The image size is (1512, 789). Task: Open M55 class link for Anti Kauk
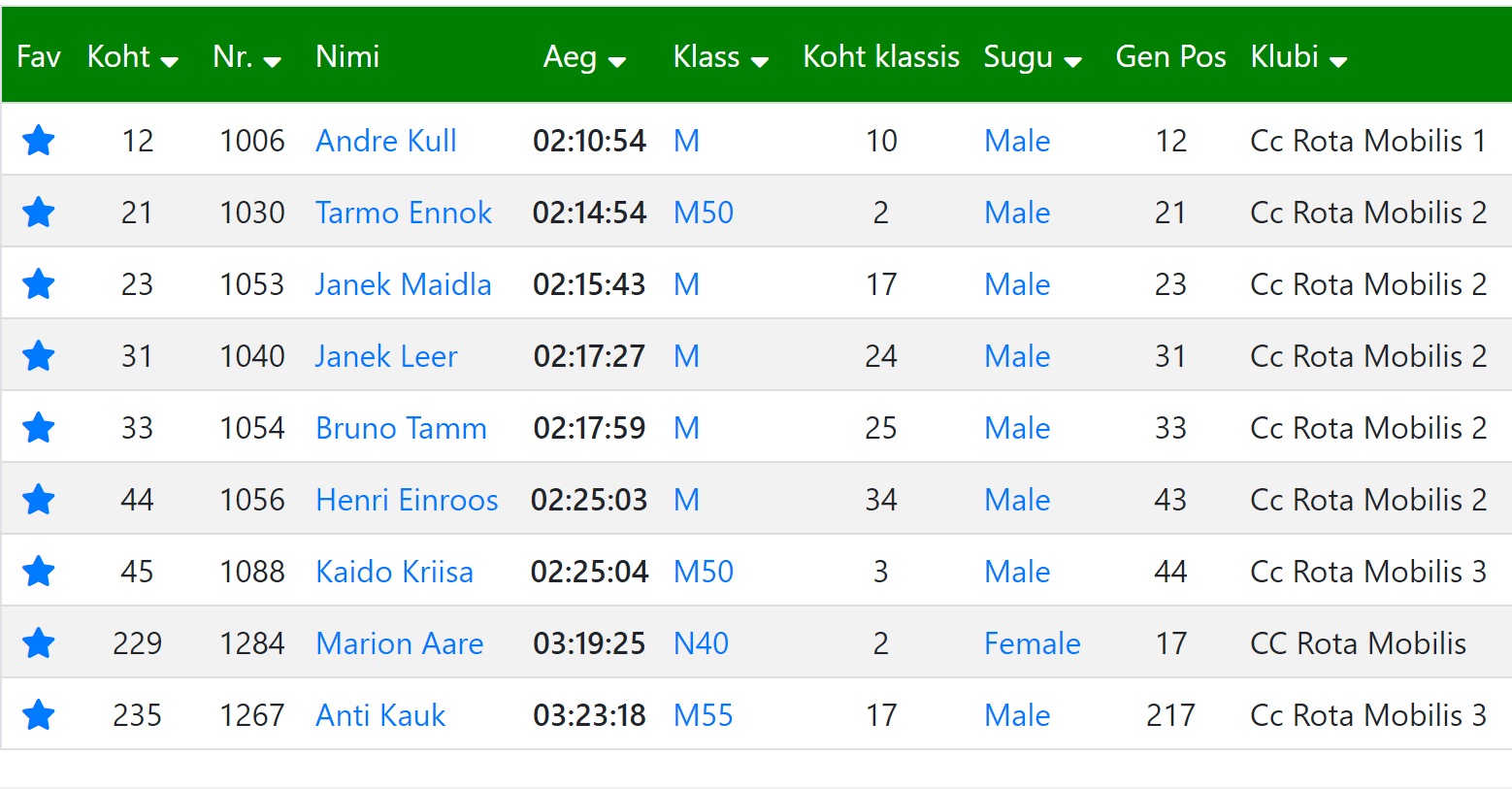(704, 715)
